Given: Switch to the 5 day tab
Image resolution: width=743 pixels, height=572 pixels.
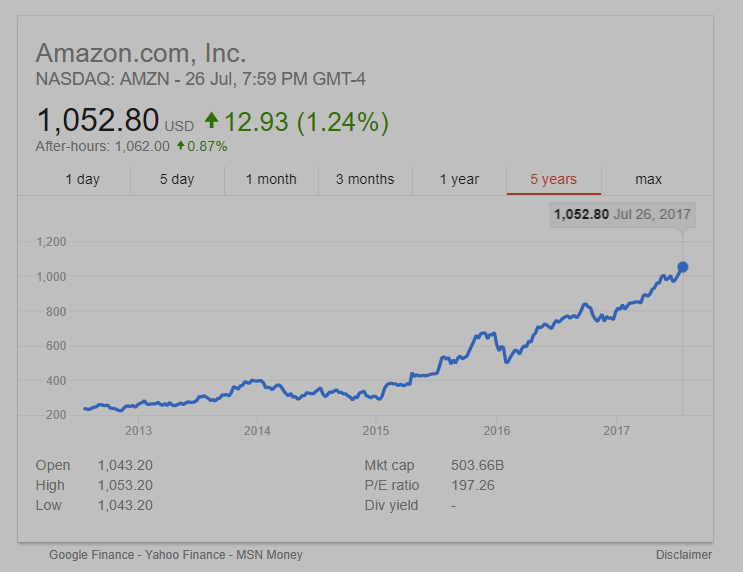Looking at the screenshot, I should click(x=177, y=180).
